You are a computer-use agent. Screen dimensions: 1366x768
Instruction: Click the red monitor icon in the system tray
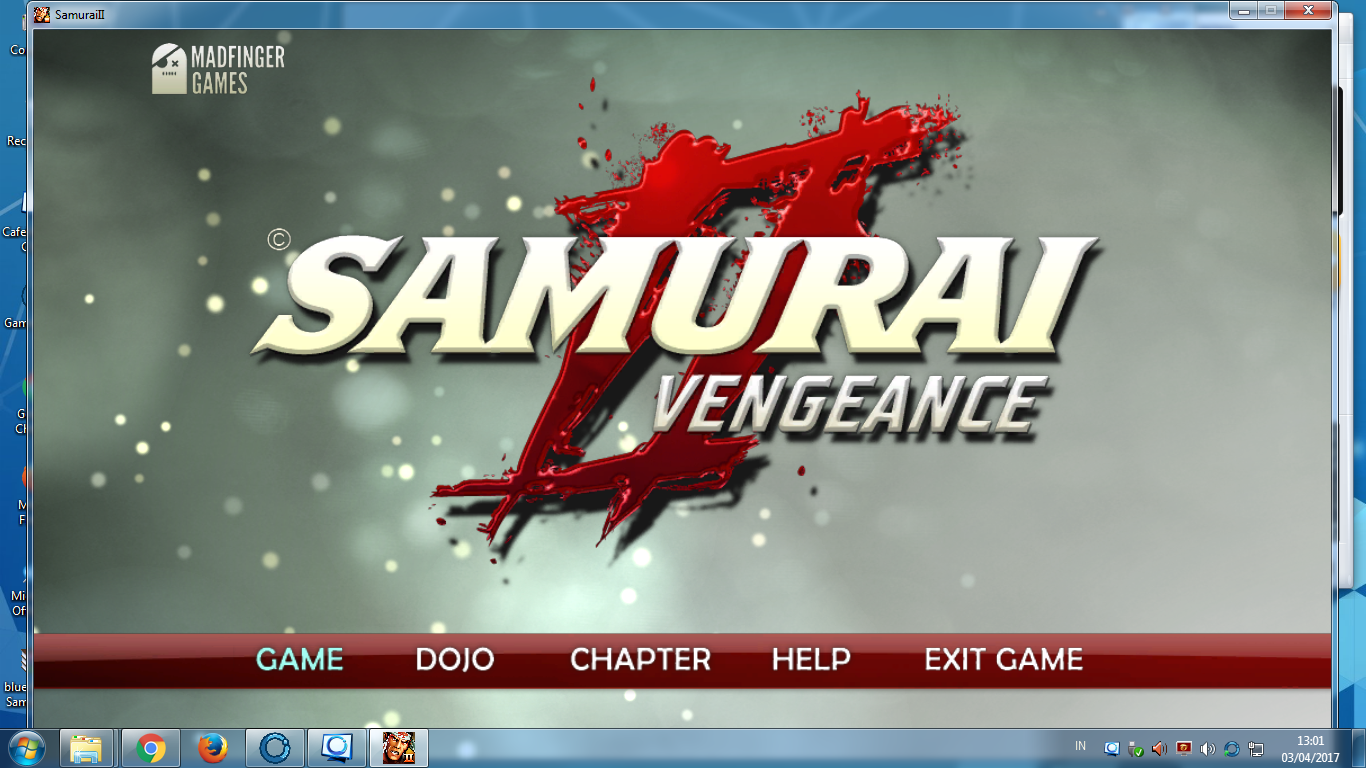point(1184,747)
